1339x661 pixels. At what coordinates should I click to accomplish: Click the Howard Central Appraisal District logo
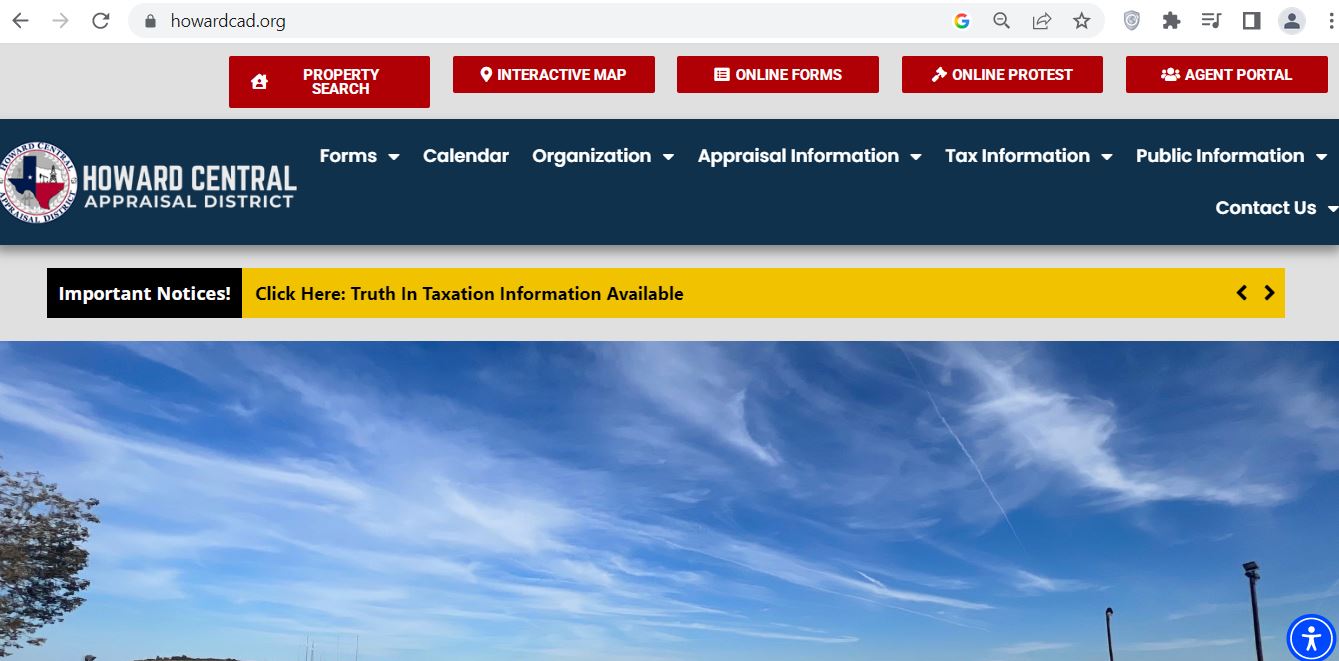(x=150, y=181)
